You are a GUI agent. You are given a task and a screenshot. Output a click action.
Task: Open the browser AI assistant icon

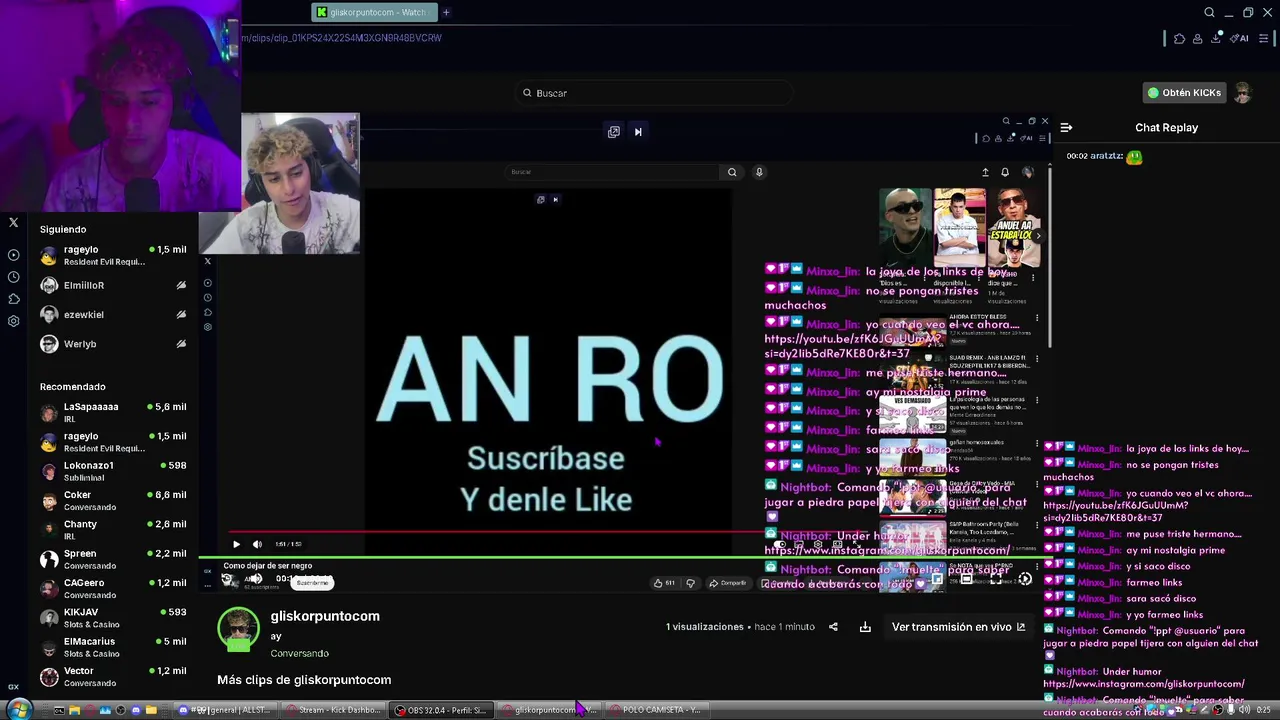(x=1240, y=39)
